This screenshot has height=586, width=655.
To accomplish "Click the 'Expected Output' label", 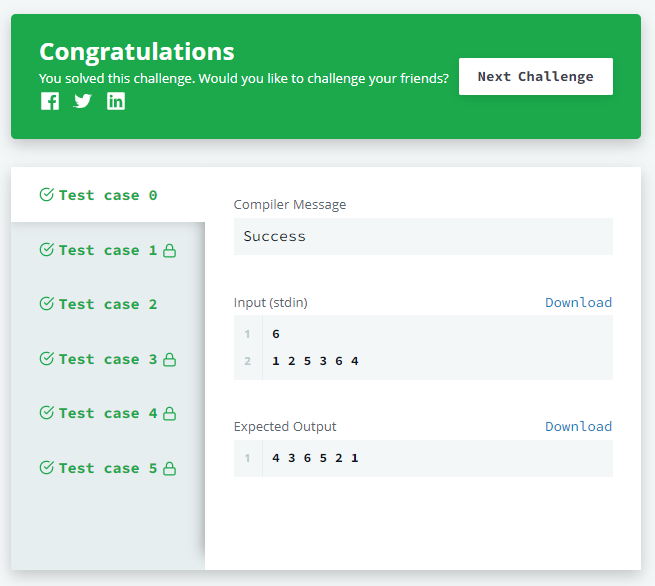I will coord(285,426).
